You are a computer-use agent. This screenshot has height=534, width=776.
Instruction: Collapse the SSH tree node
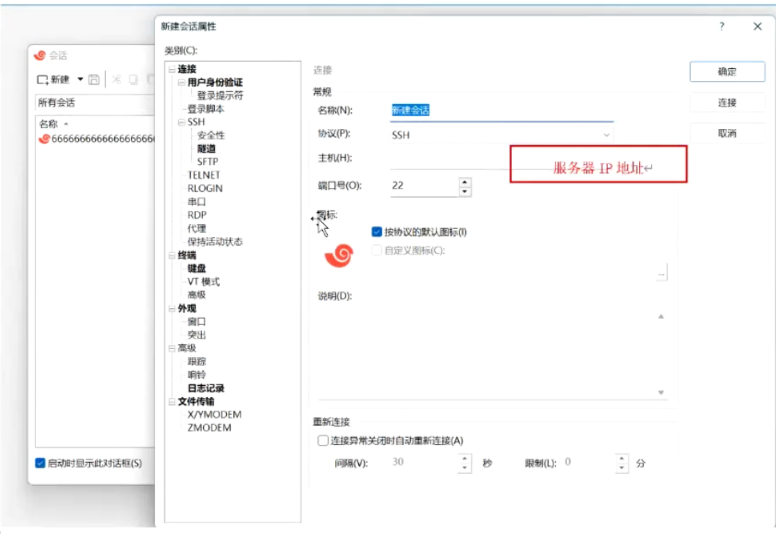[x=181, y=122]
